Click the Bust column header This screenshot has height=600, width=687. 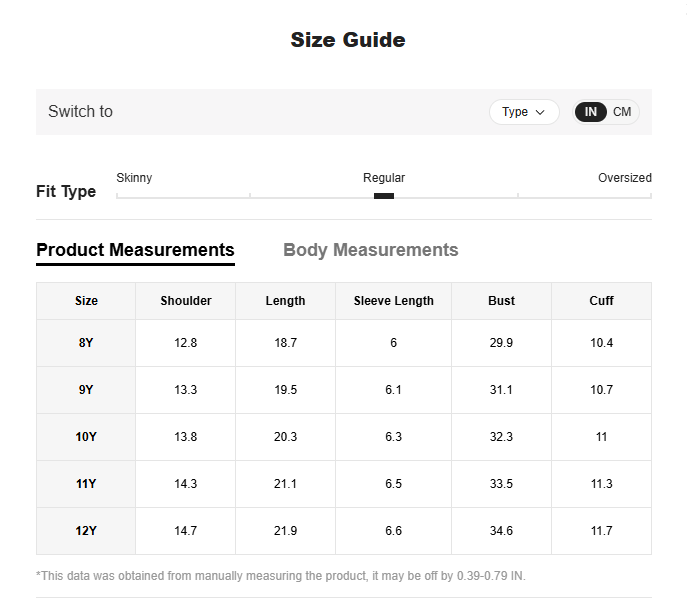501,301
